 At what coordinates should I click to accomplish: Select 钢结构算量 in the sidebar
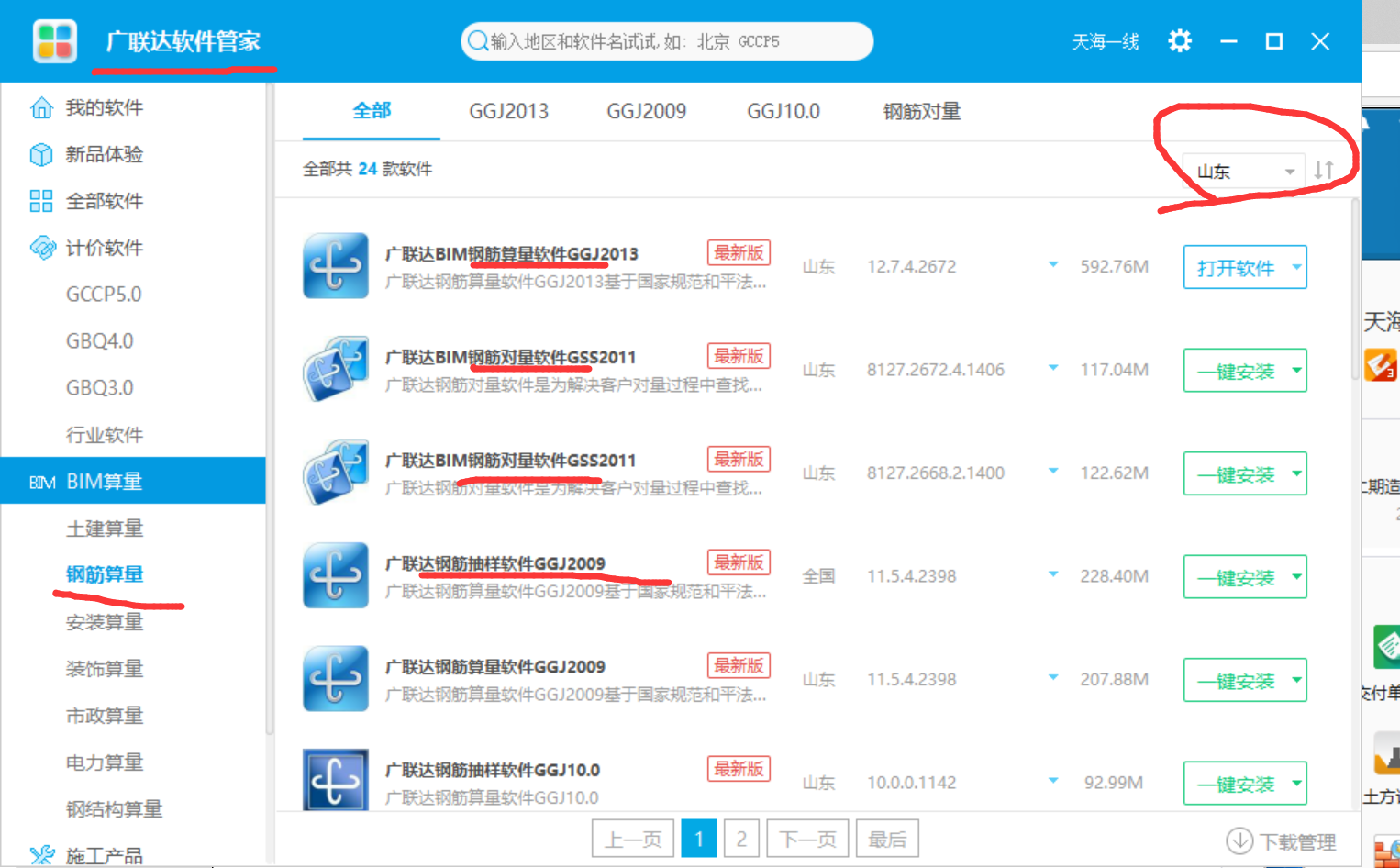pyautogui.click(x=114, y=809)
